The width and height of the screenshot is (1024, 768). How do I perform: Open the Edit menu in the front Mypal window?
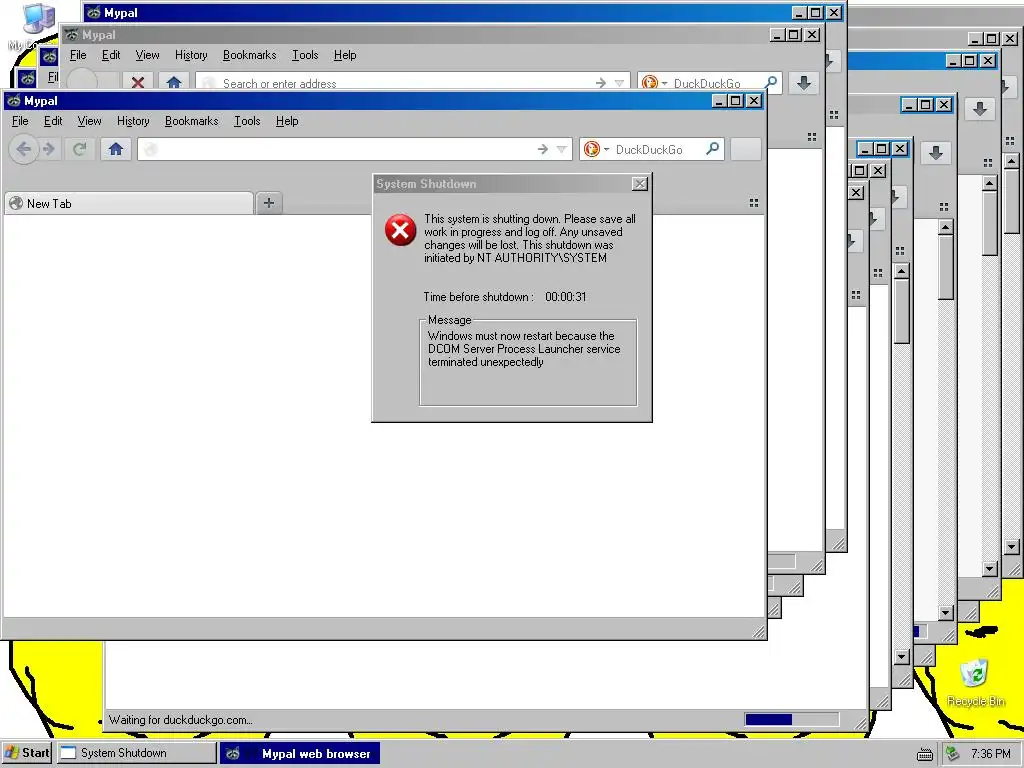[x=53, y=121]
